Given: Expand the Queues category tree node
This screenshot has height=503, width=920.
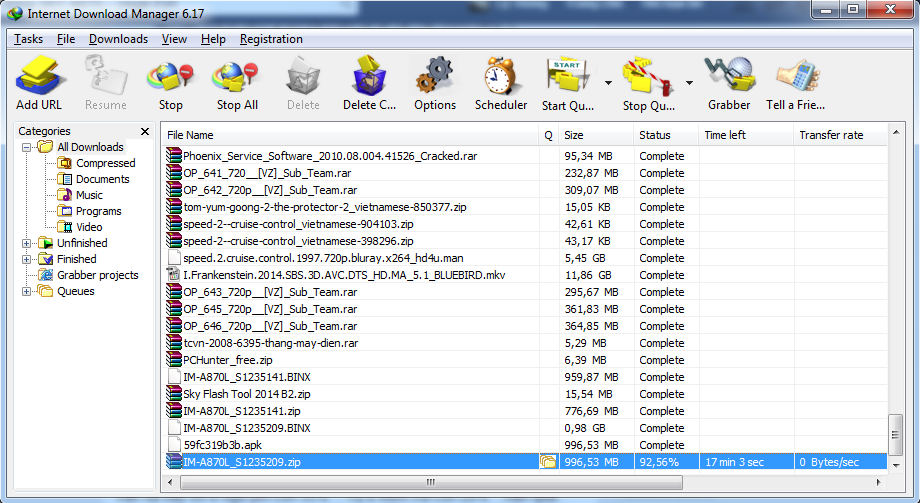Looking at the screenshot, I should [x=26, y=291].
